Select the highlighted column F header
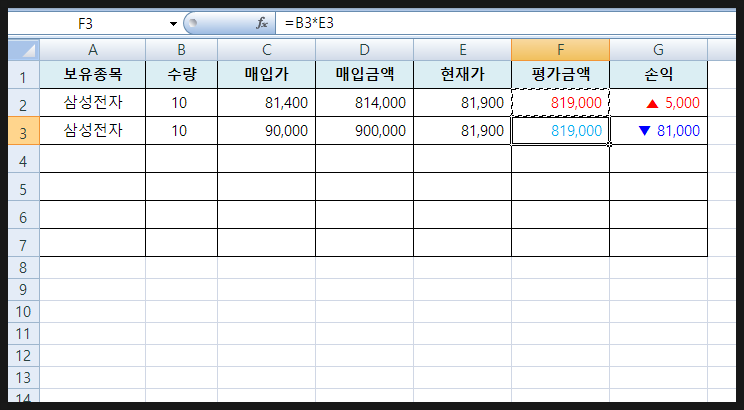Viewport: 744px width, 410px height. tap(560, 50)
